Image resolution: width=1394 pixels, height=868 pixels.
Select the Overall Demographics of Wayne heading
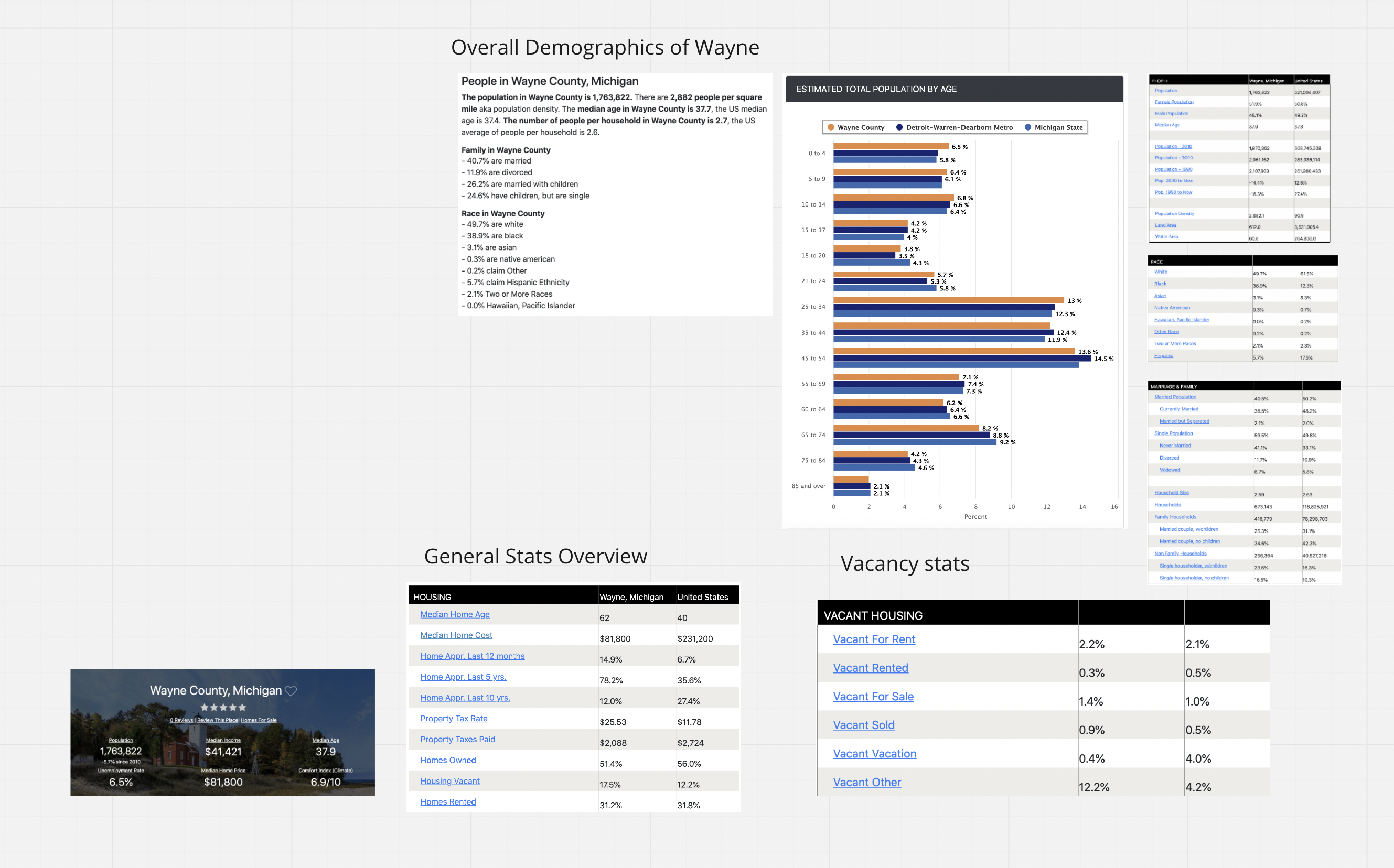tap(605, 47)
